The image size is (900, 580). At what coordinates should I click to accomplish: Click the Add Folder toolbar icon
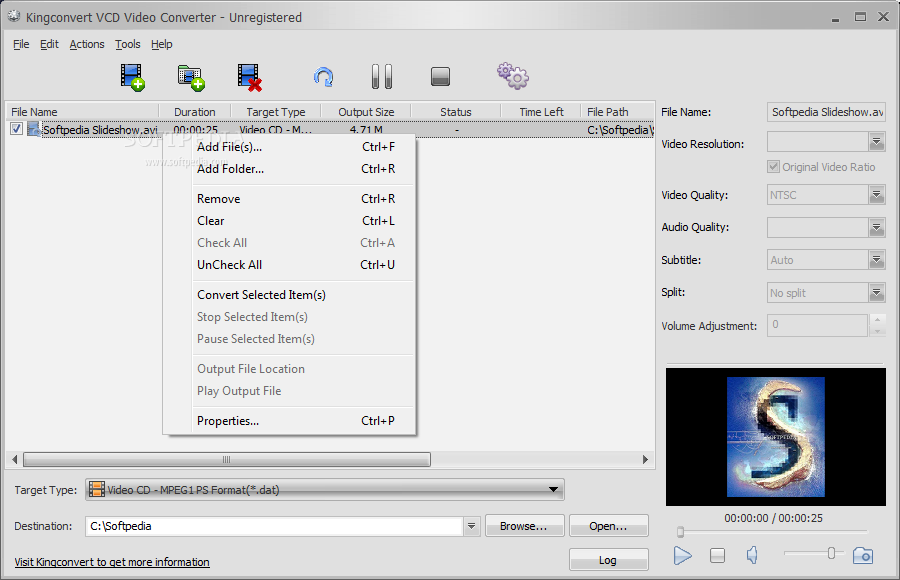click(x=191, y=78)
